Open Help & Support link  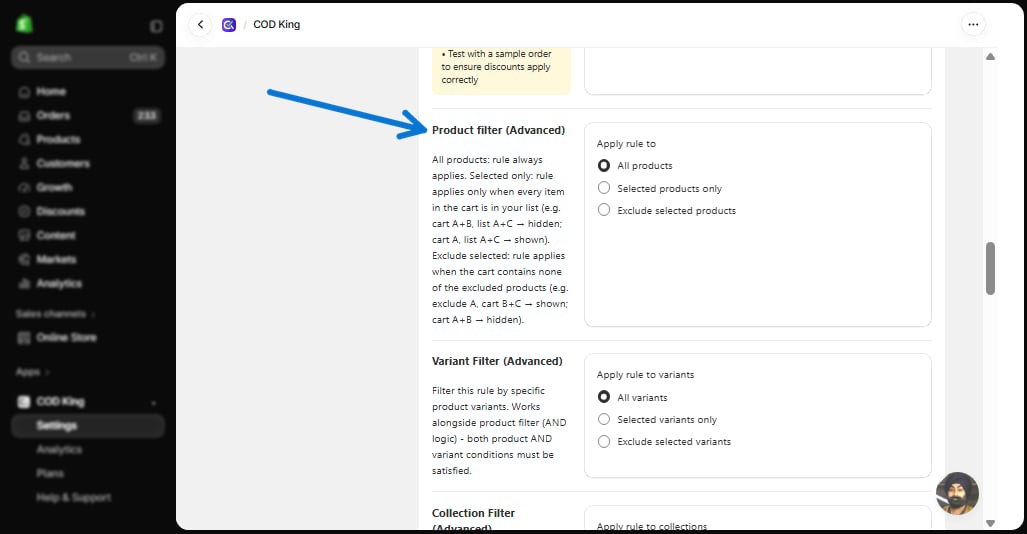73,498
